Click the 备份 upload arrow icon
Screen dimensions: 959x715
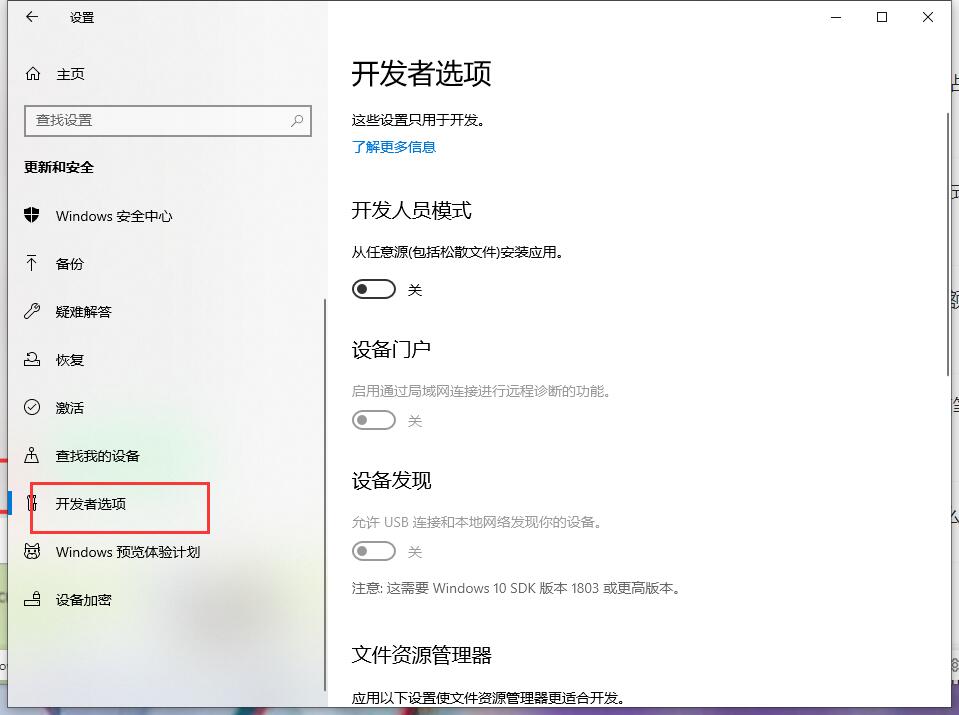(x=32, y=264)
